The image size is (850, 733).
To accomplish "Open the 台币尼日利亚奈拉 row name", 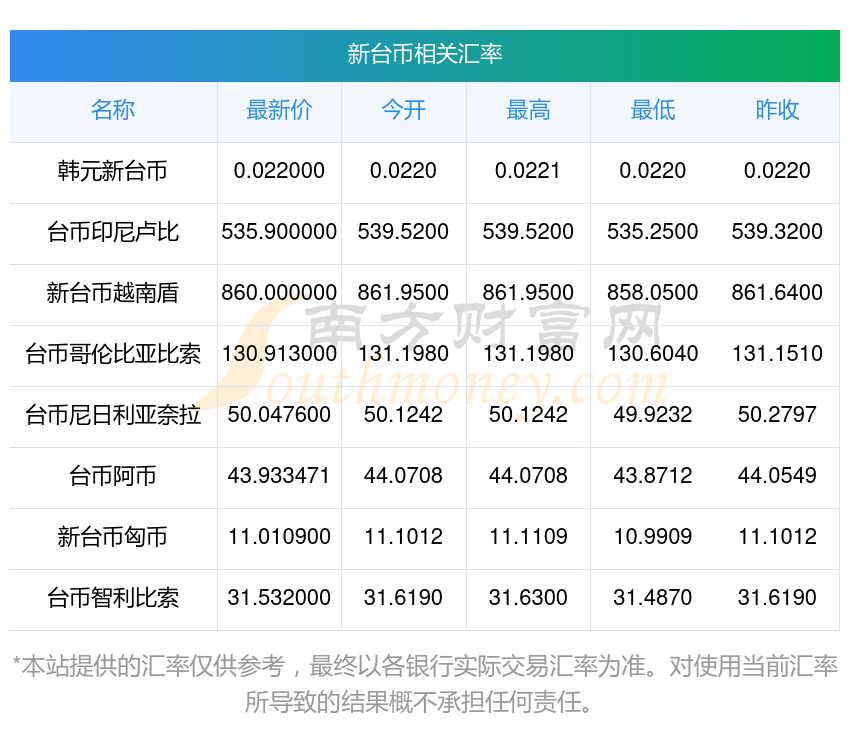I will 113,415.
